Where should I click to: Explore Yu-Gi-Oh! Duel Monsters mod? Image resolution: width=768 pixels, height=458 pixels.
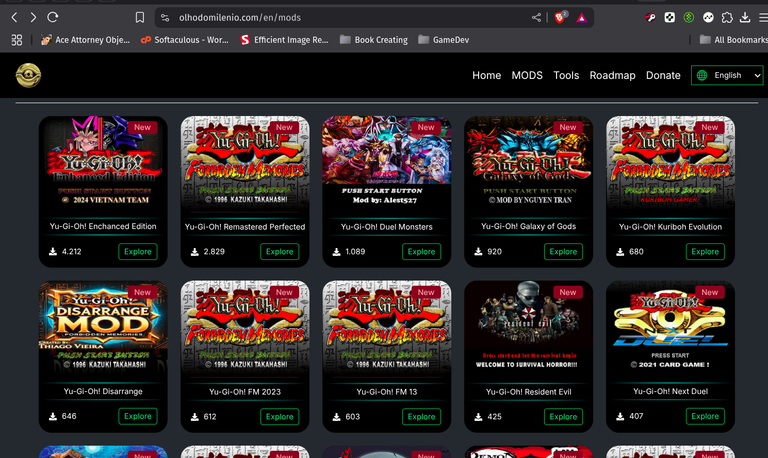click(421, 252)
